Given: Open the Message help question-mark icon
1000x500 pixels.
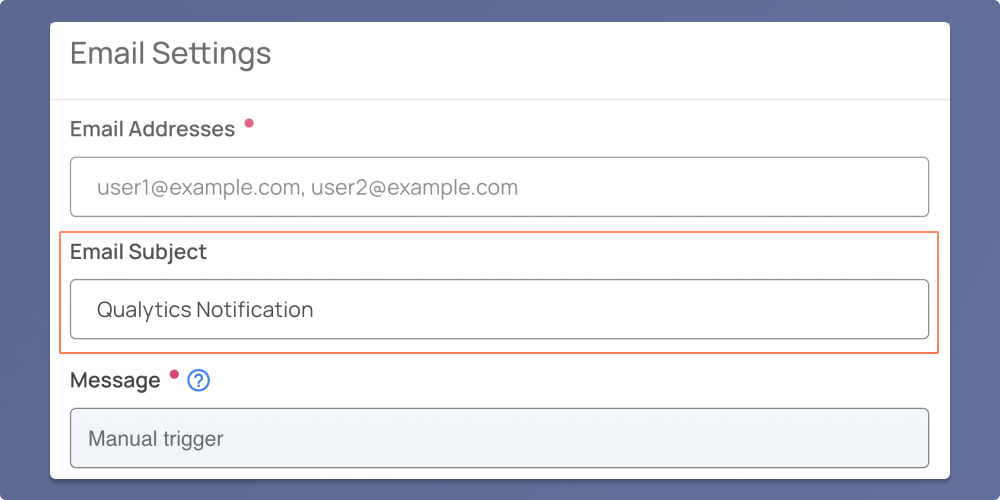Looking at the screenshot, I should point(199,381).
